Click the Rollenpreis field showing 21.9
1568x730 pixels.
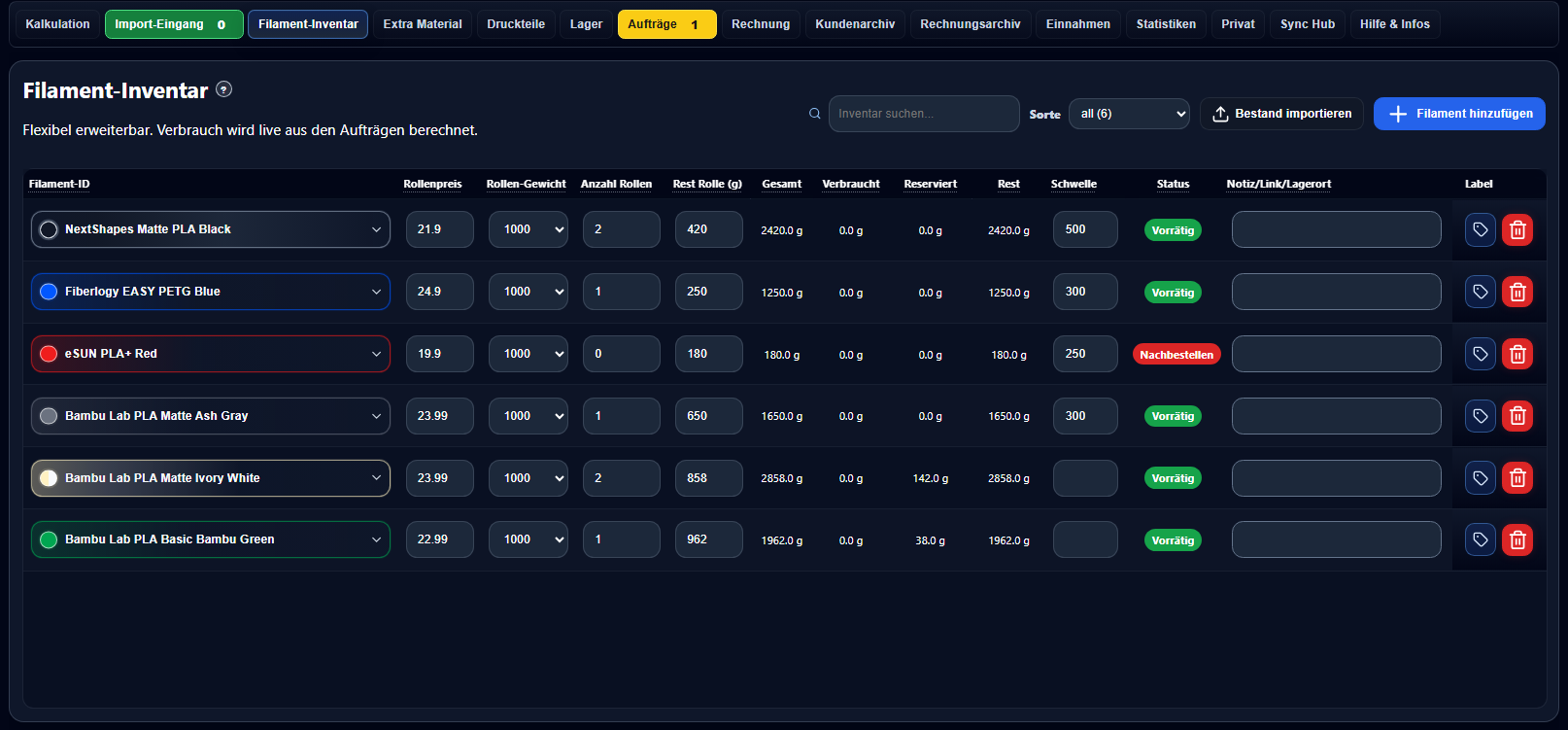(440, 229)
